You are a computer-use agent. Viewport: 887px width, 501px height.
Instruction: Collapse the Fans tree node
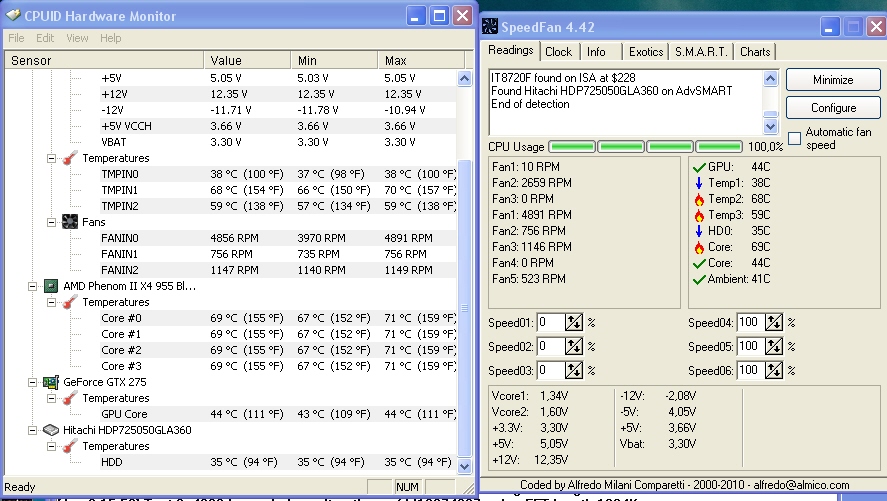(x=51, y=222)
